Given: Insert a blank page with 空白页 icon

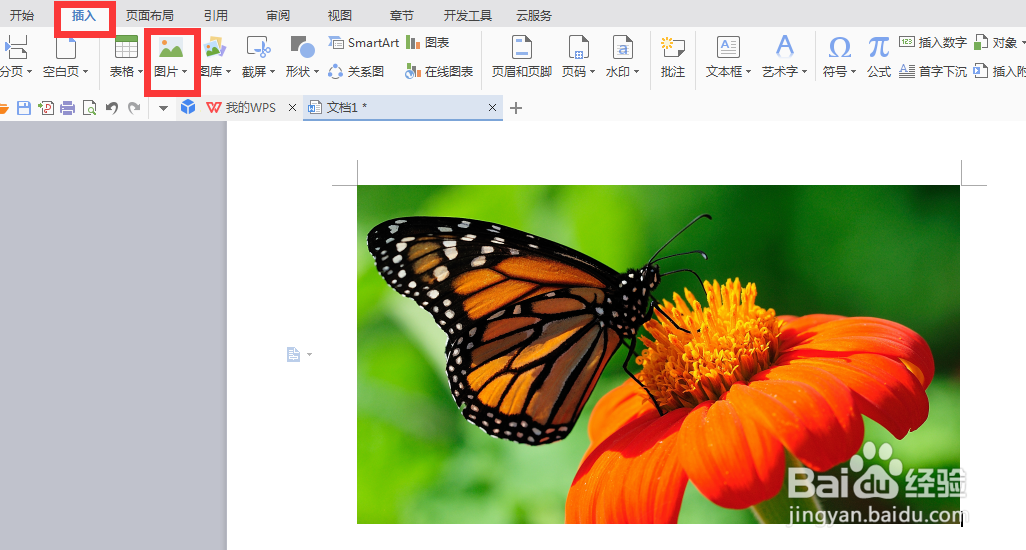Looking at the screenshot, I should coord(65,48).
